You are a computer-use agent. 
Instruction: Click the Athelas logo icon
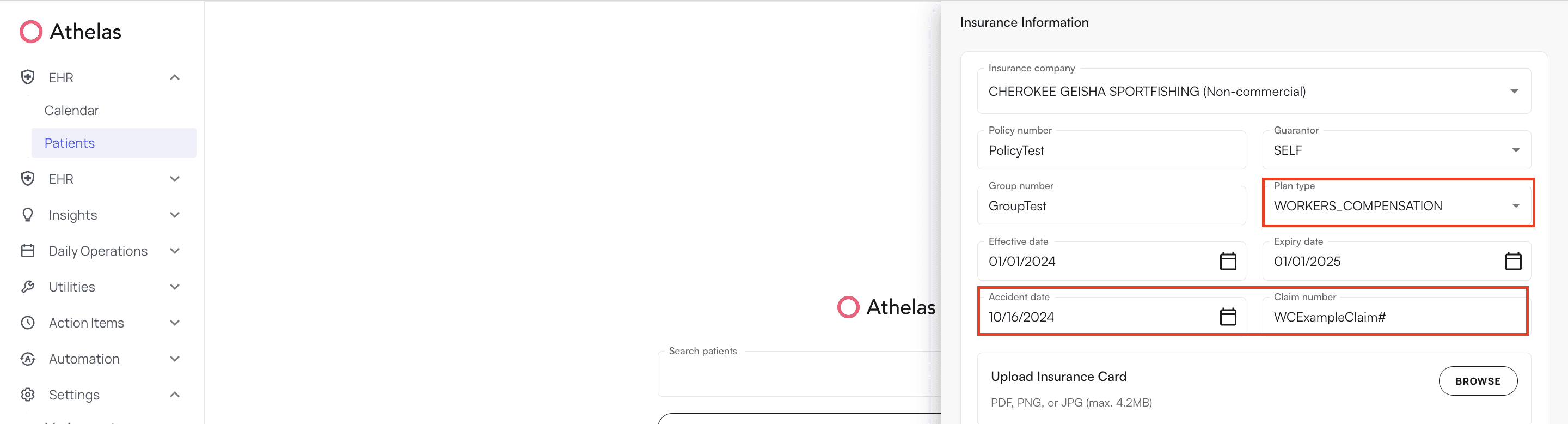pyautogui.click(x=30, y=31)
